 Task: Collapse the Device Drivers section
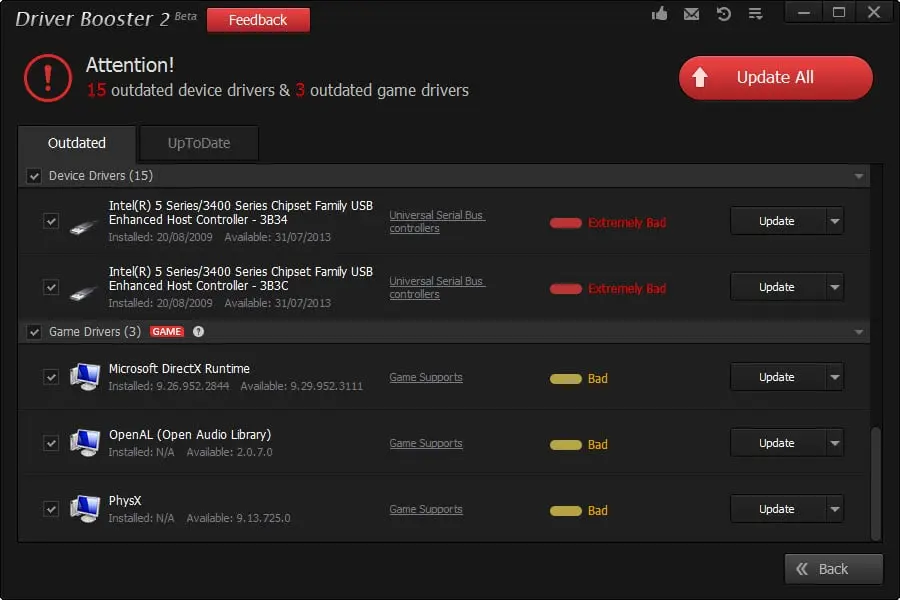tap(860, 175)
